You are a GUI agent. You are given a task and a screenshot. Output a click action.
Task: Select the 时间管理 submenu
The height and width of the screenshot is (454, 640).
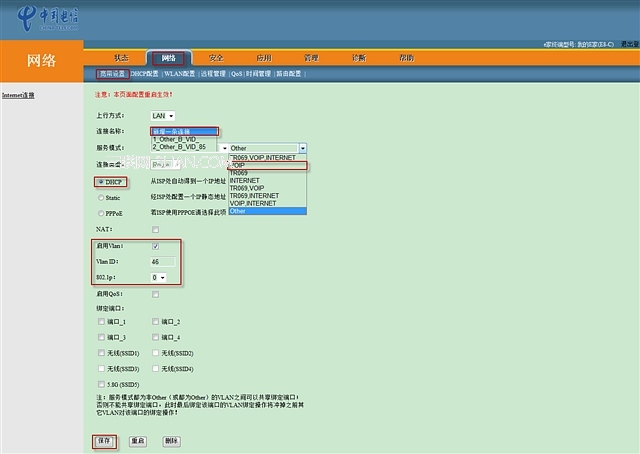click(258, 74)
